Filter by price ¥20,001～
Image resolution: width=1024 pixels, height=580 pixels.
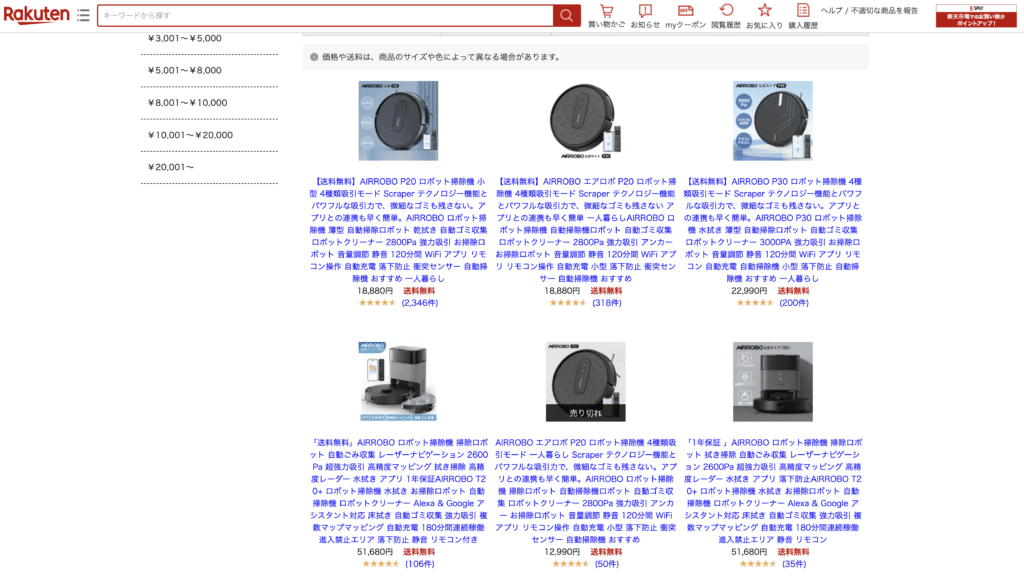[x=170, y=167]
